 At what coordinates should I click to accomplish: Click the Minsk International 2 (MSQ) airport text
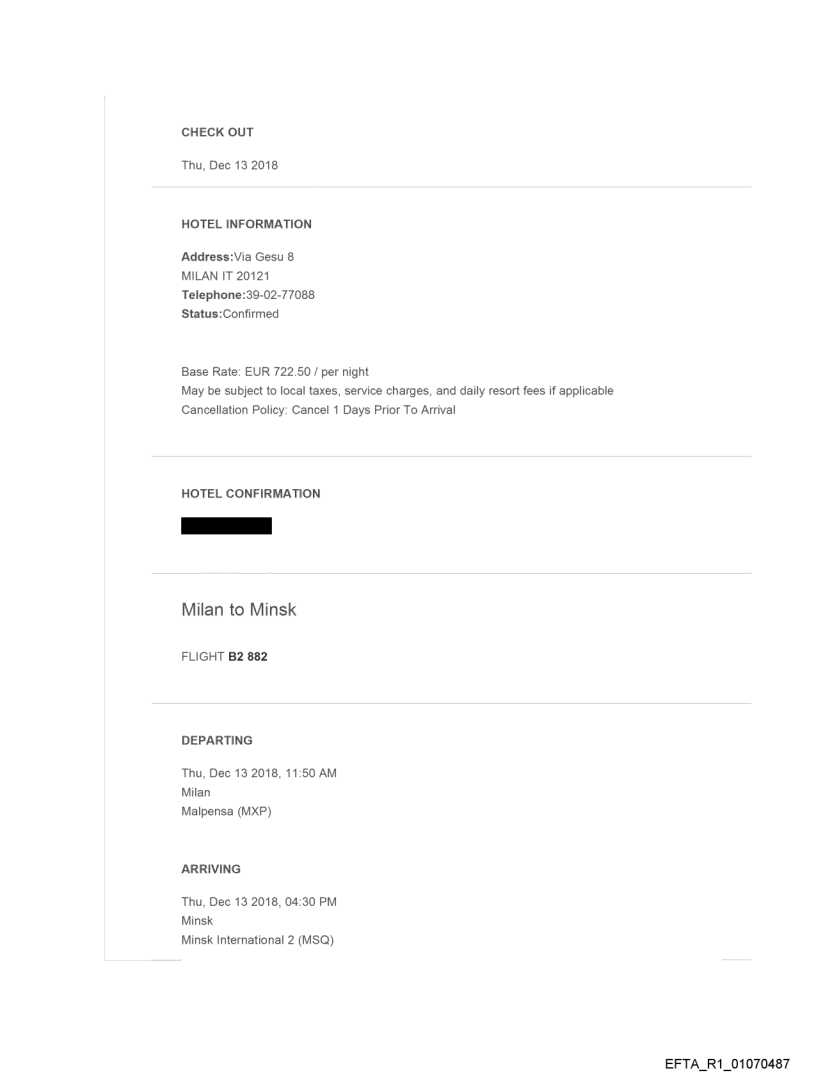(256, 940)
